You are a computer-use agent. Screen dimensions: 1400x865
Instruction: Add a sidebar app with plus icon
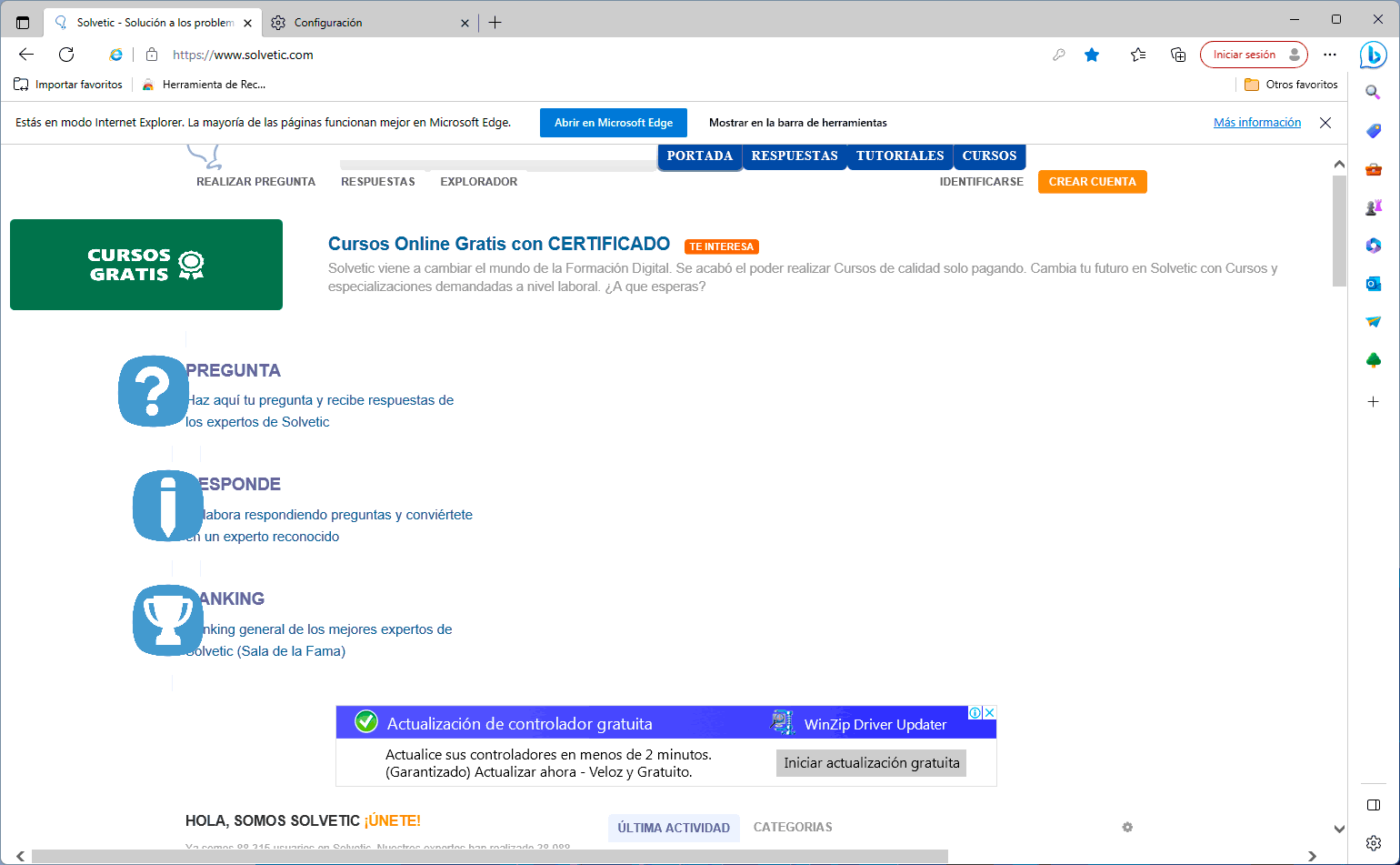pyautogui.click(x=1374, y=401)
